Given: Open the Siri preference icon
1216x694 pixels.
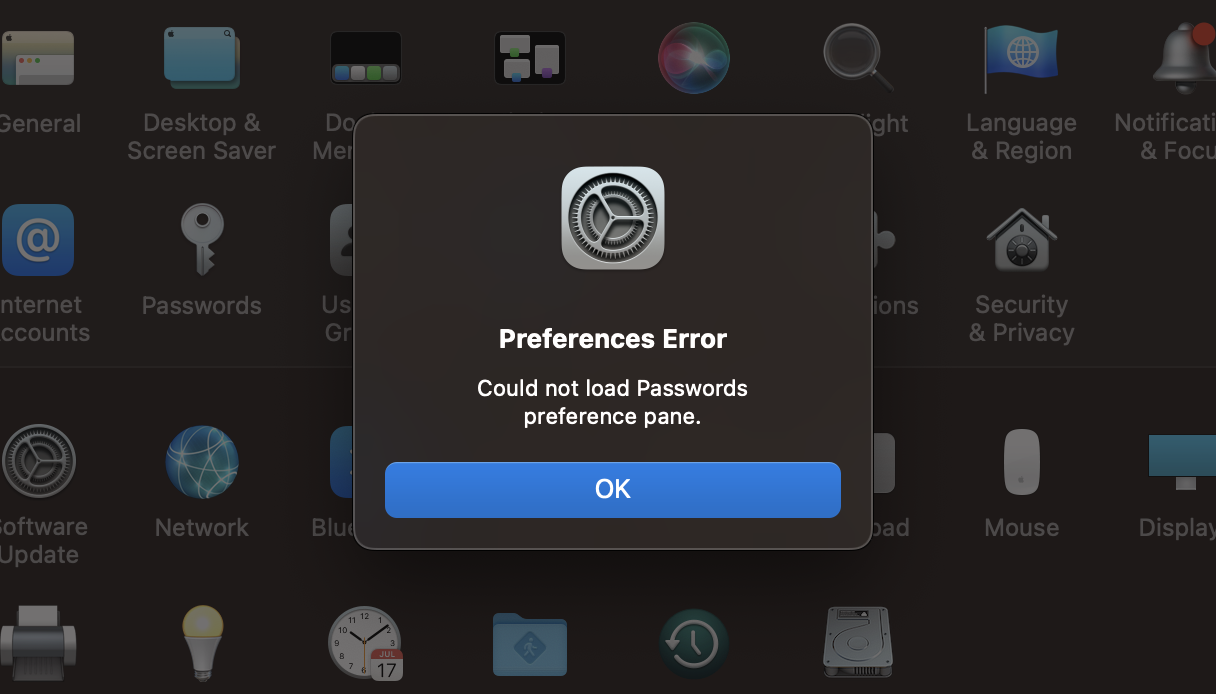Looking at the screenshot, I should [693, 58].
